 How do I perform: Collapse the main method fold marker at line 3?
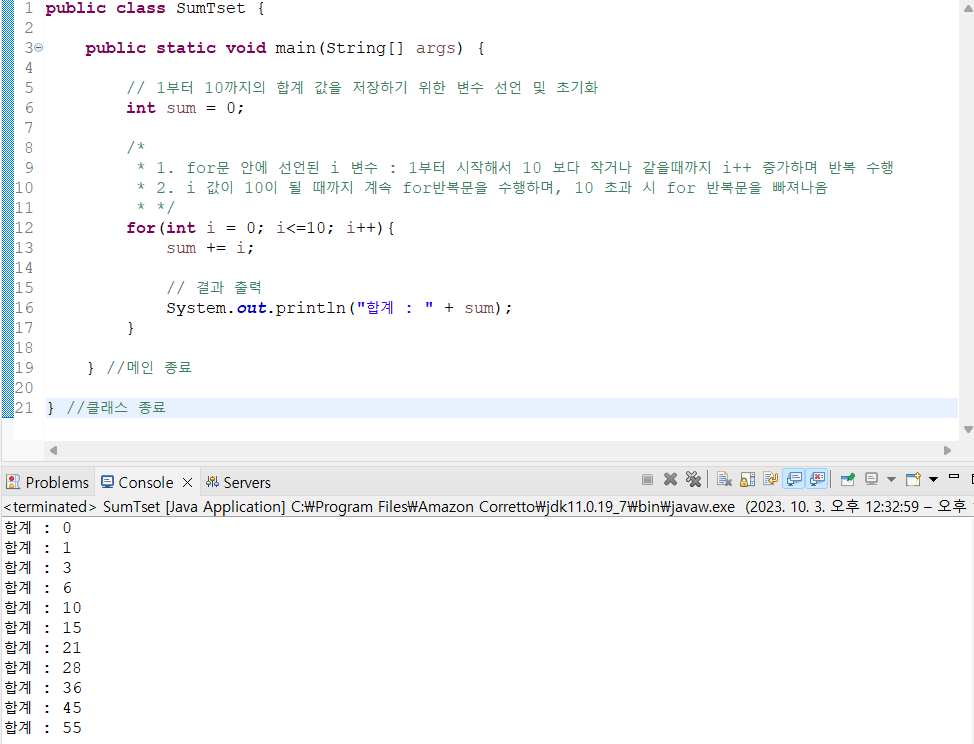click(x=39, y=48)
